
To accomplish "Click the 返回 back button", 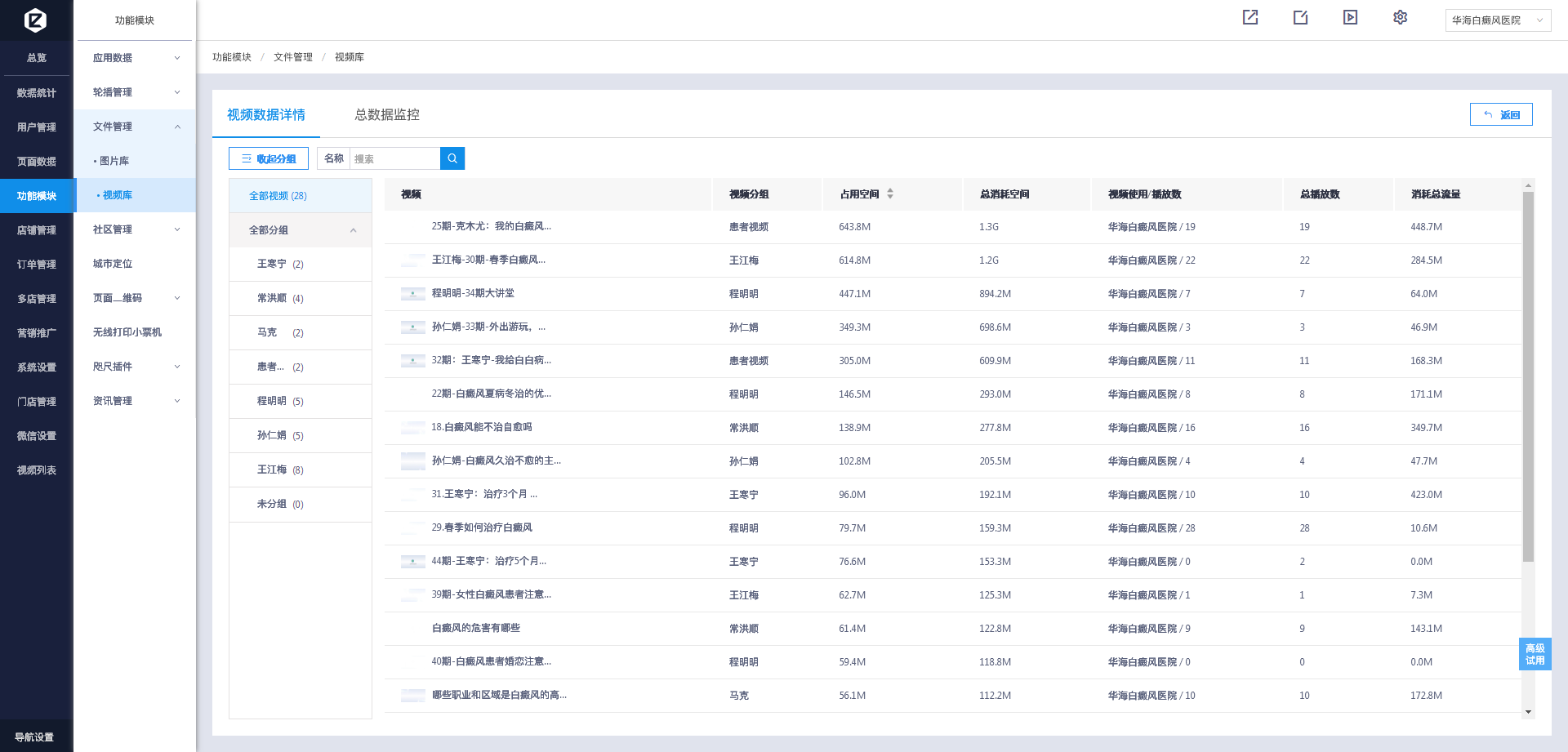I will pyautogui.click(x=1500, y=115).
